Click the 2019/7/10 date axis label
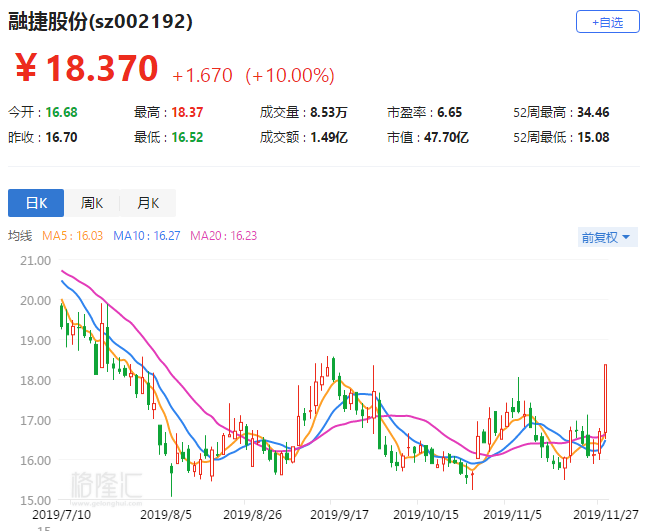666x531 pixels. click(62, 514)
